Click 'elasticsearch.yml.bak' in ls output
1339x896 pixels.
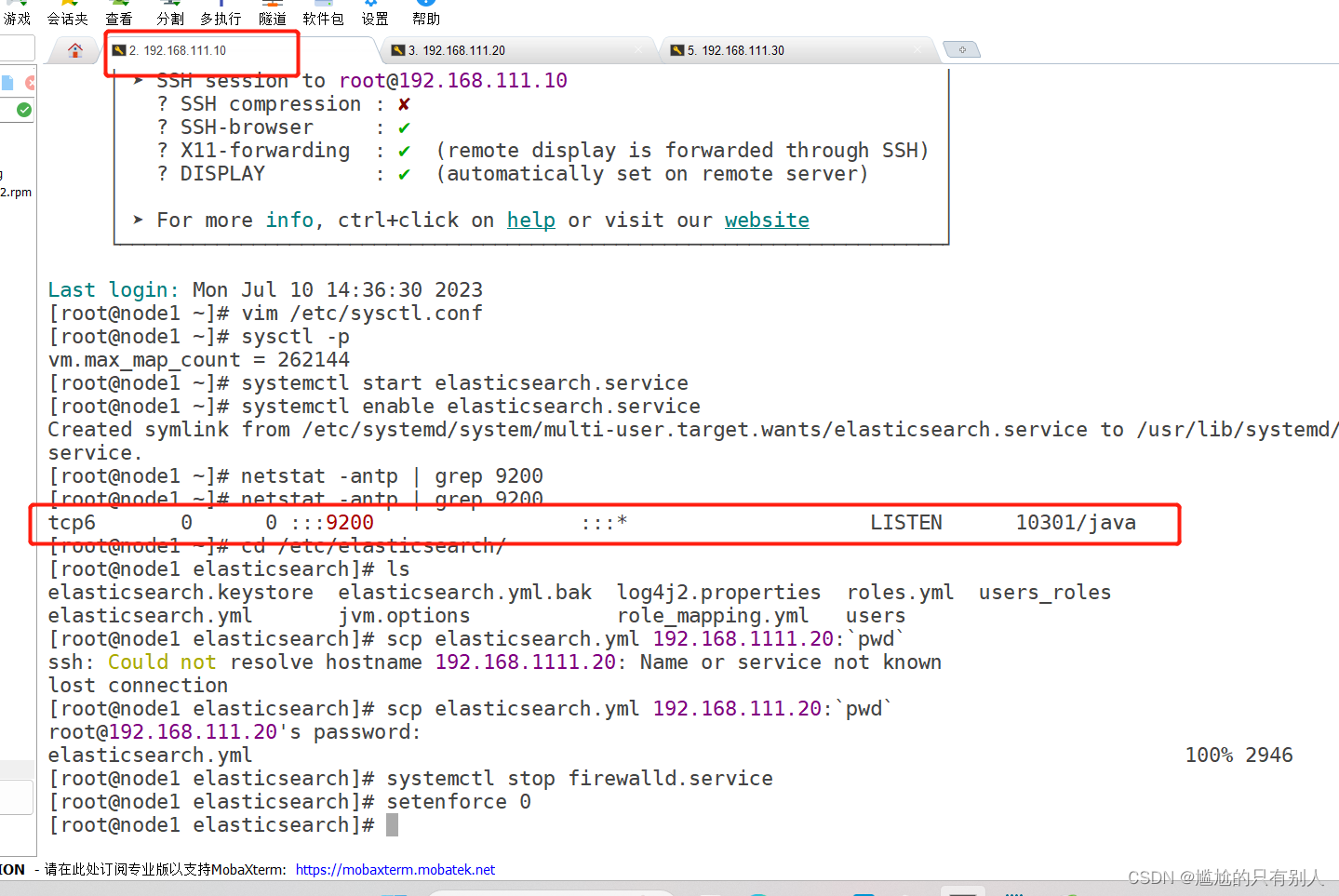point(465,593)
